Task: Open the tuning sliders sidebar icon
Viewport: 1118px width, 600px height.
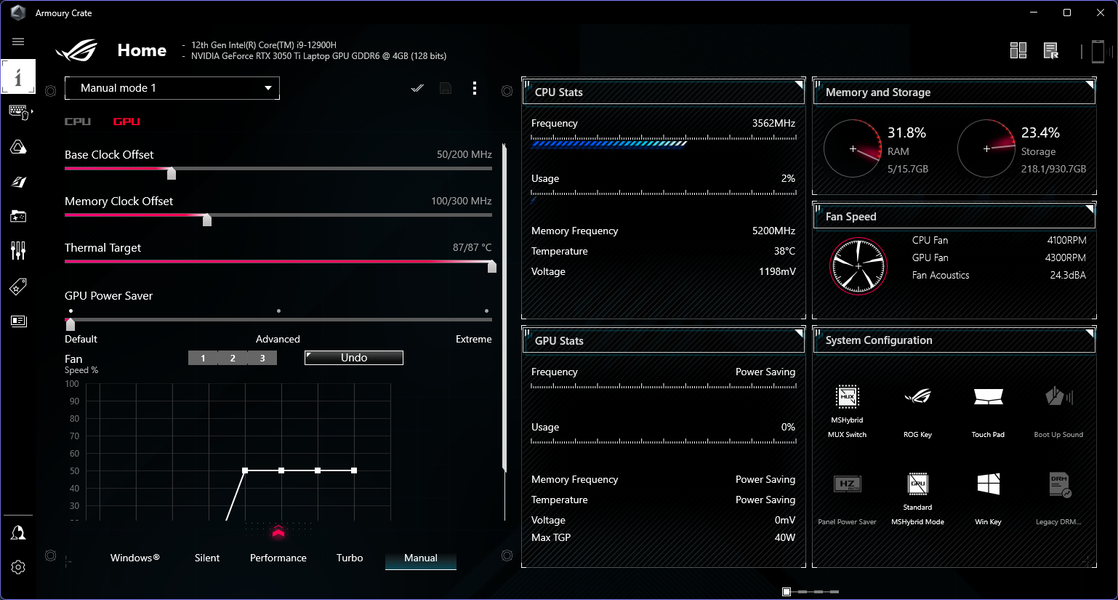Action: coord(18,251)
